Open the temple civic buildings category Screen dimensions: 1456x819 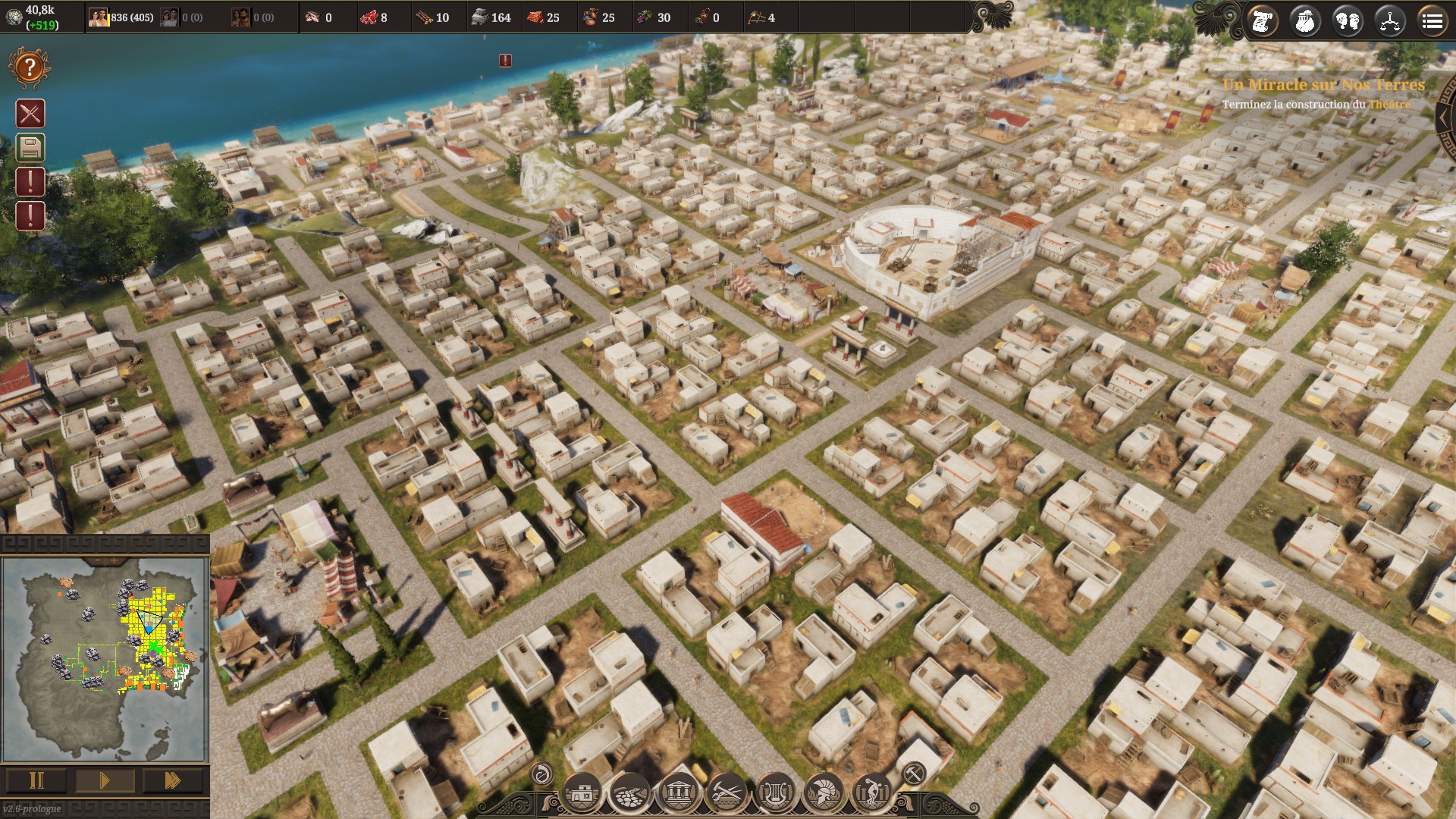(x=679, y=794)
